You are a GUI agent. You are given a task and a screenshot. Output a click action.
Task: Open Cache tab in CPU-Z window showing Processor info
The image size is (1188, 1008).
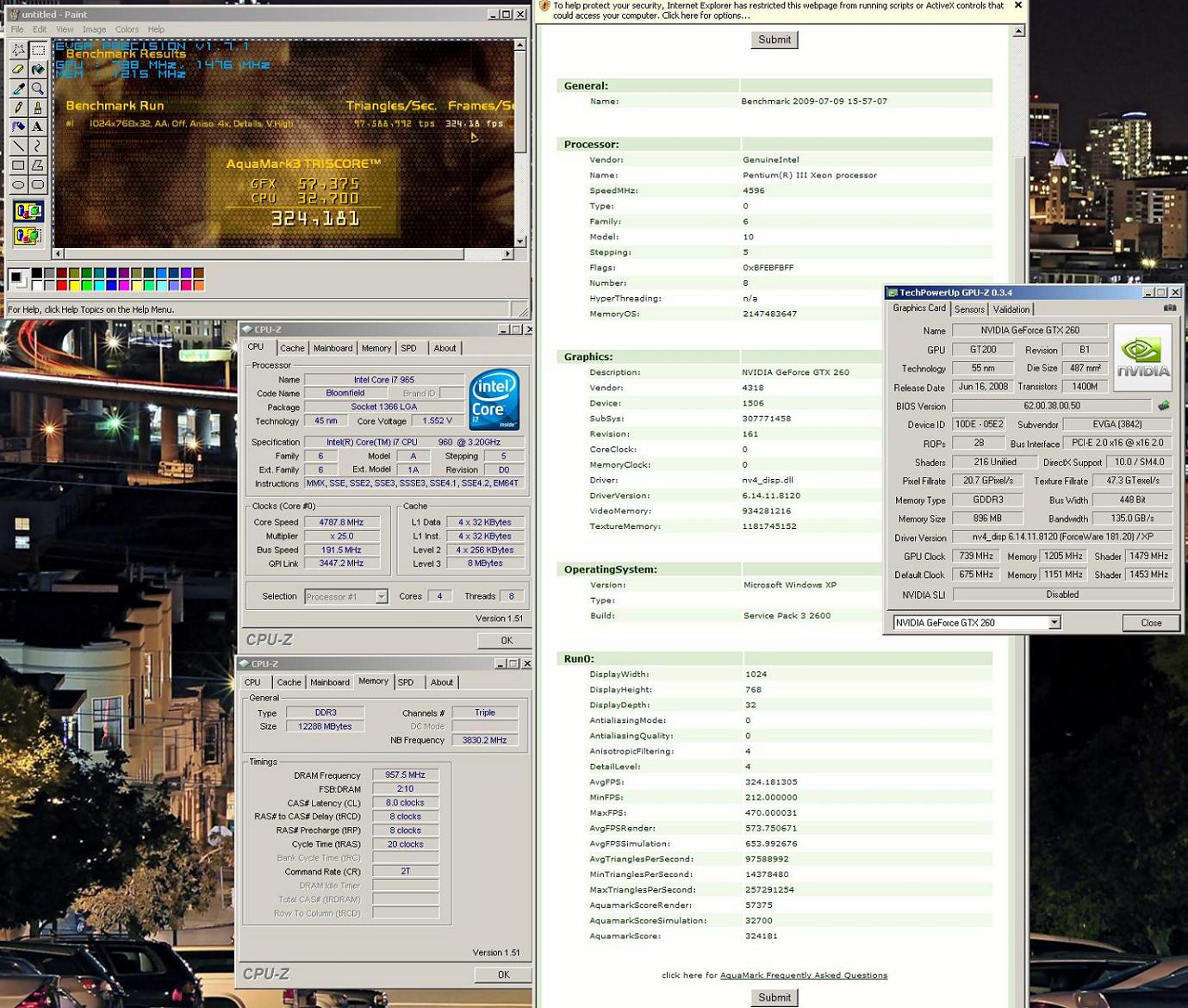[x=292, y=348]
